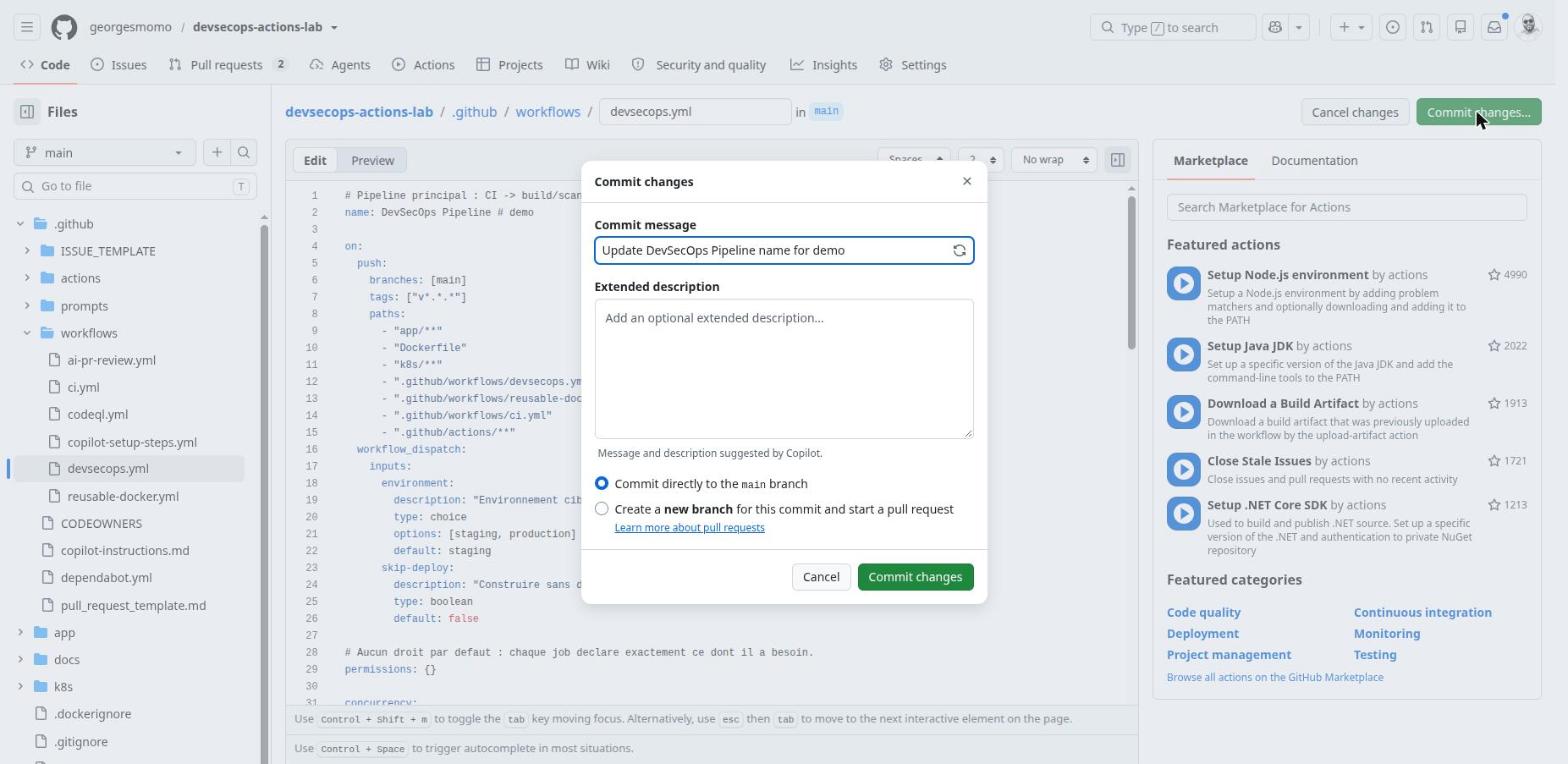This screenshot has width=1568, height=764.
Task: Open the Copilot chat icon
Action: pos(1275,27)
